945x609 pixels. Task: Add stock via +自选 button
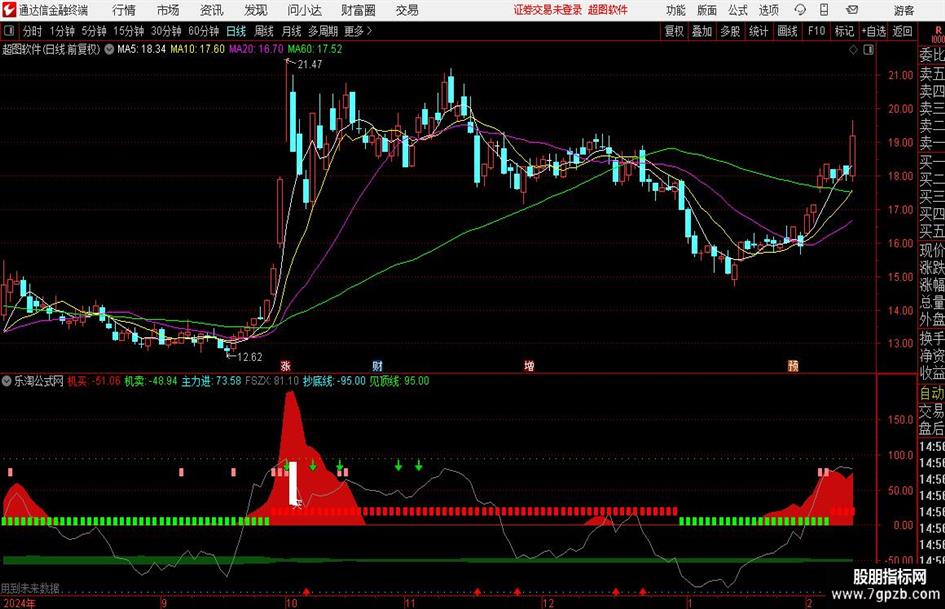pos(873,31)
